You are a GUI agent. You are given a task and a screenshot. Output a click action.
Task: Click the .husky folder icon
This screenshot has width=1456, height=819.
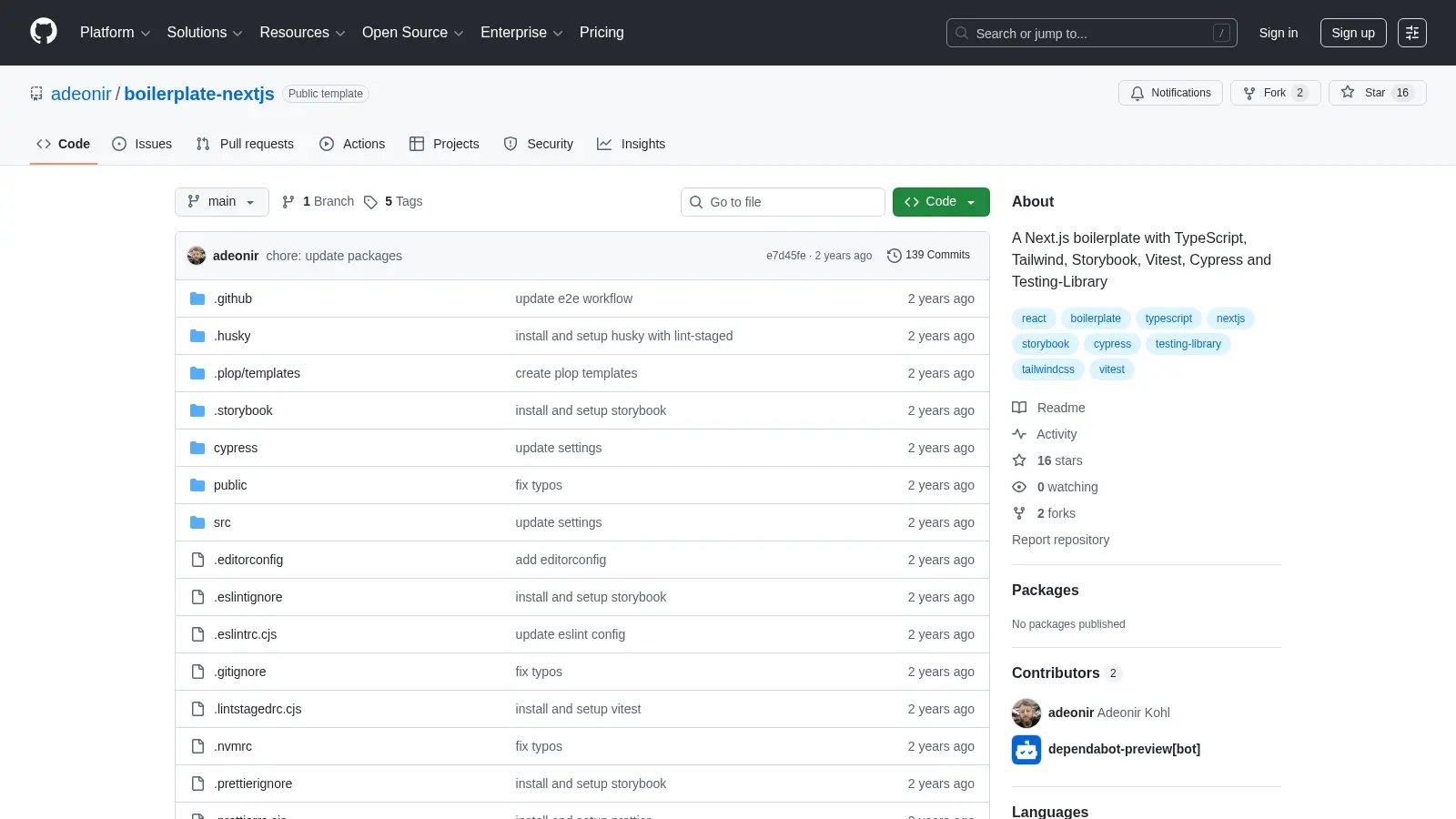coord(197,336)
